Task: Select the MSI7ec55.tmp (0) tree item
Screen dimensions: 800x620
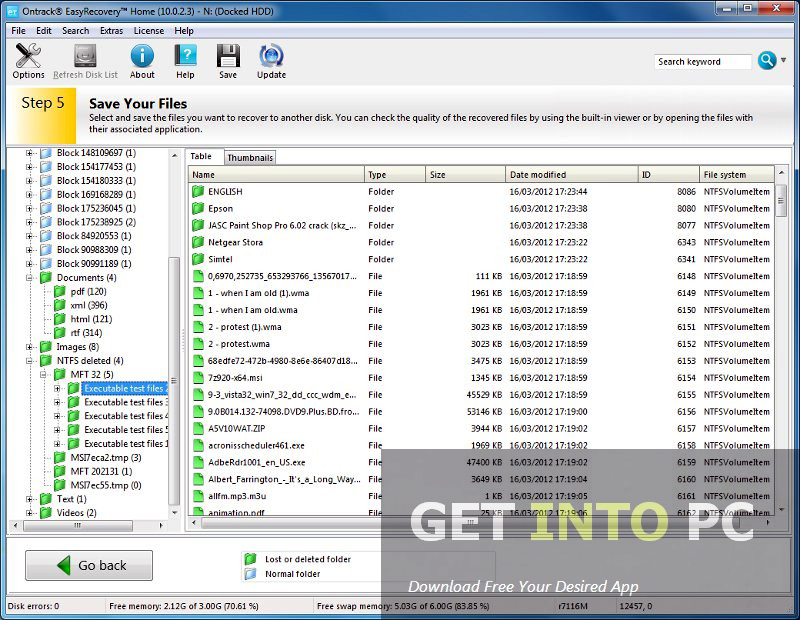Action: (x=106, y=485)
